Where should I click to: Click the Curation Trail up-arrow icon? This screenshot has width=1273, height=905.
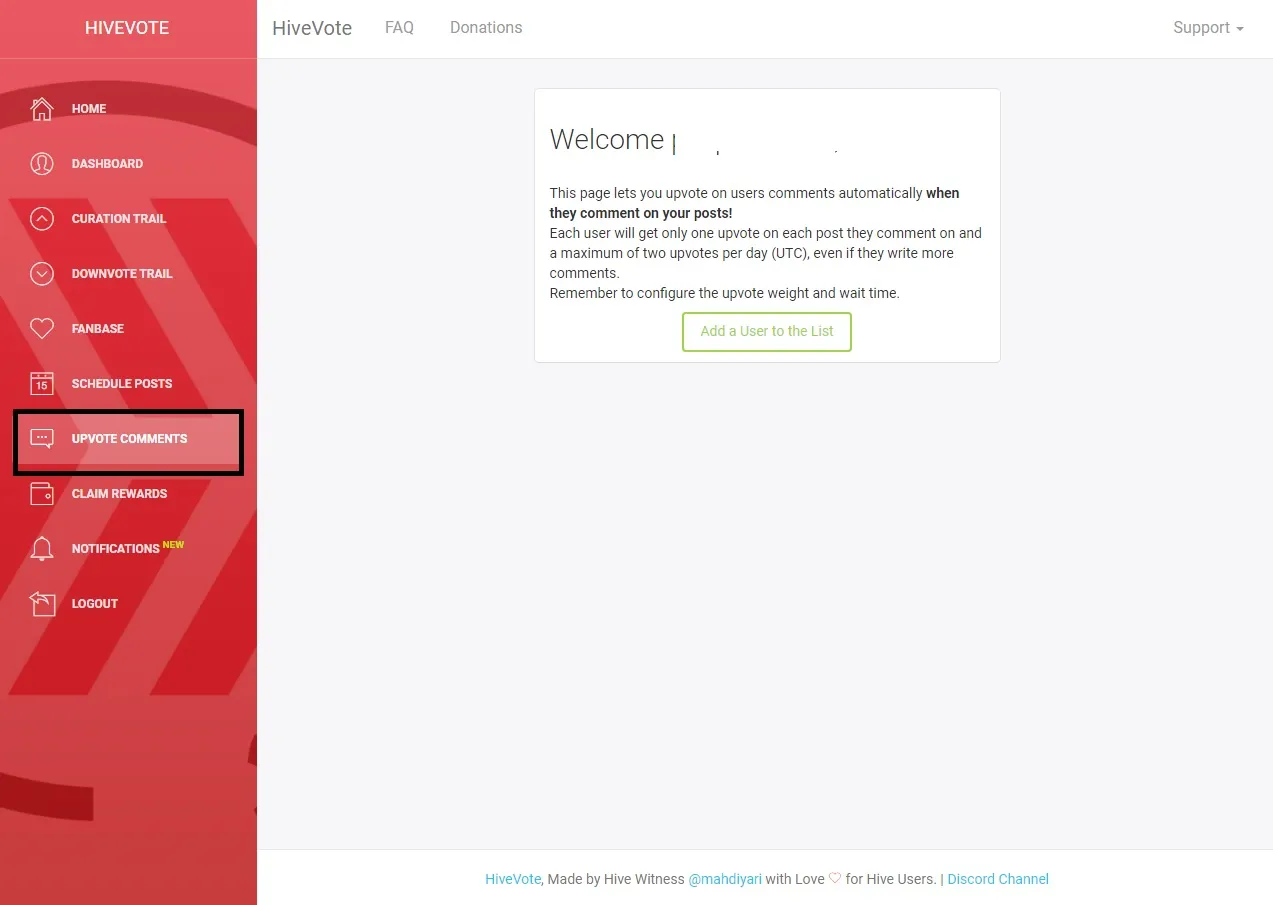(x=42, y=219)
